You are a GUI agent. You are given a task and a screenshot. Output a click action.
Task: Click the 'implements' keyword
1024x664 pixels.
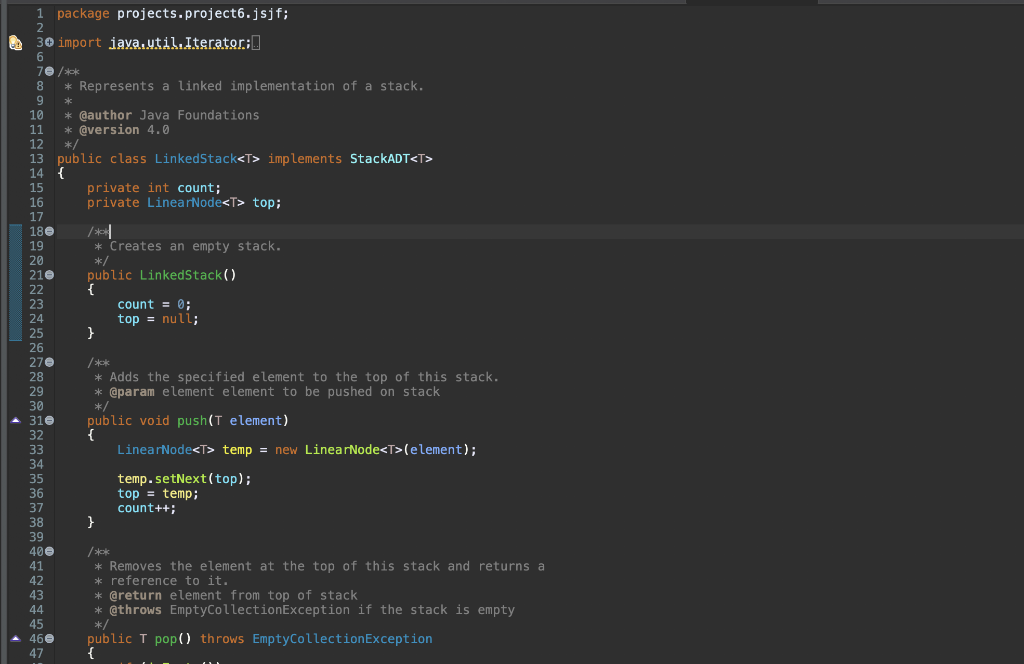click(x=304, y=159)
